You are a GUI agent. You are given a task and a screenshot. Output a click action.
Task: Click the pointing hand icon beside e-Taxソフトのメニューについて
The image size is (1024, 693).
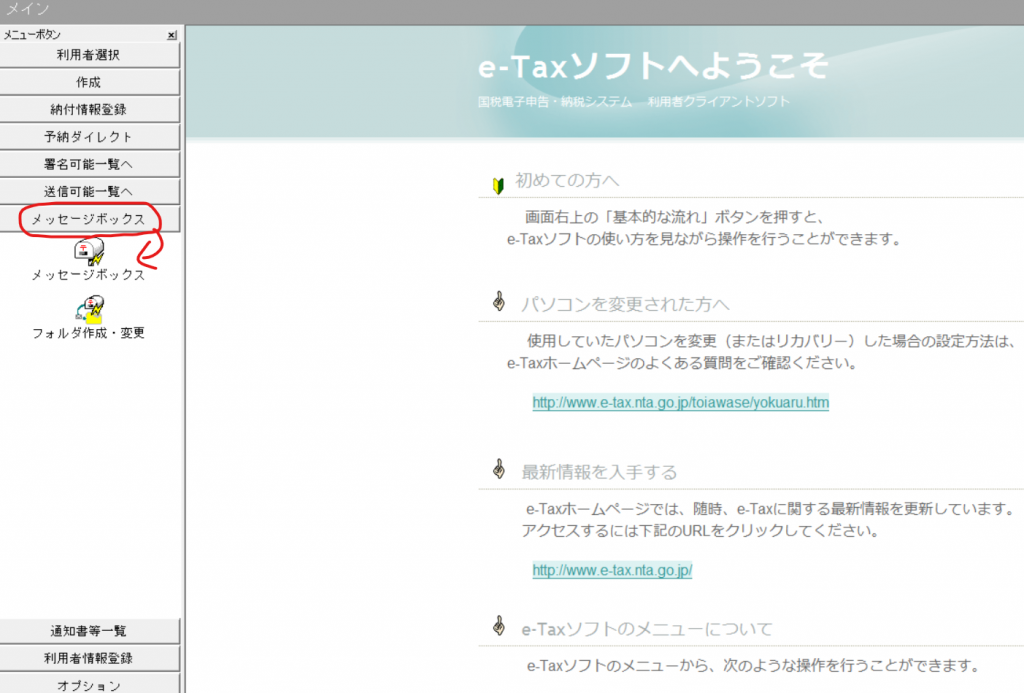coord(499,626)
